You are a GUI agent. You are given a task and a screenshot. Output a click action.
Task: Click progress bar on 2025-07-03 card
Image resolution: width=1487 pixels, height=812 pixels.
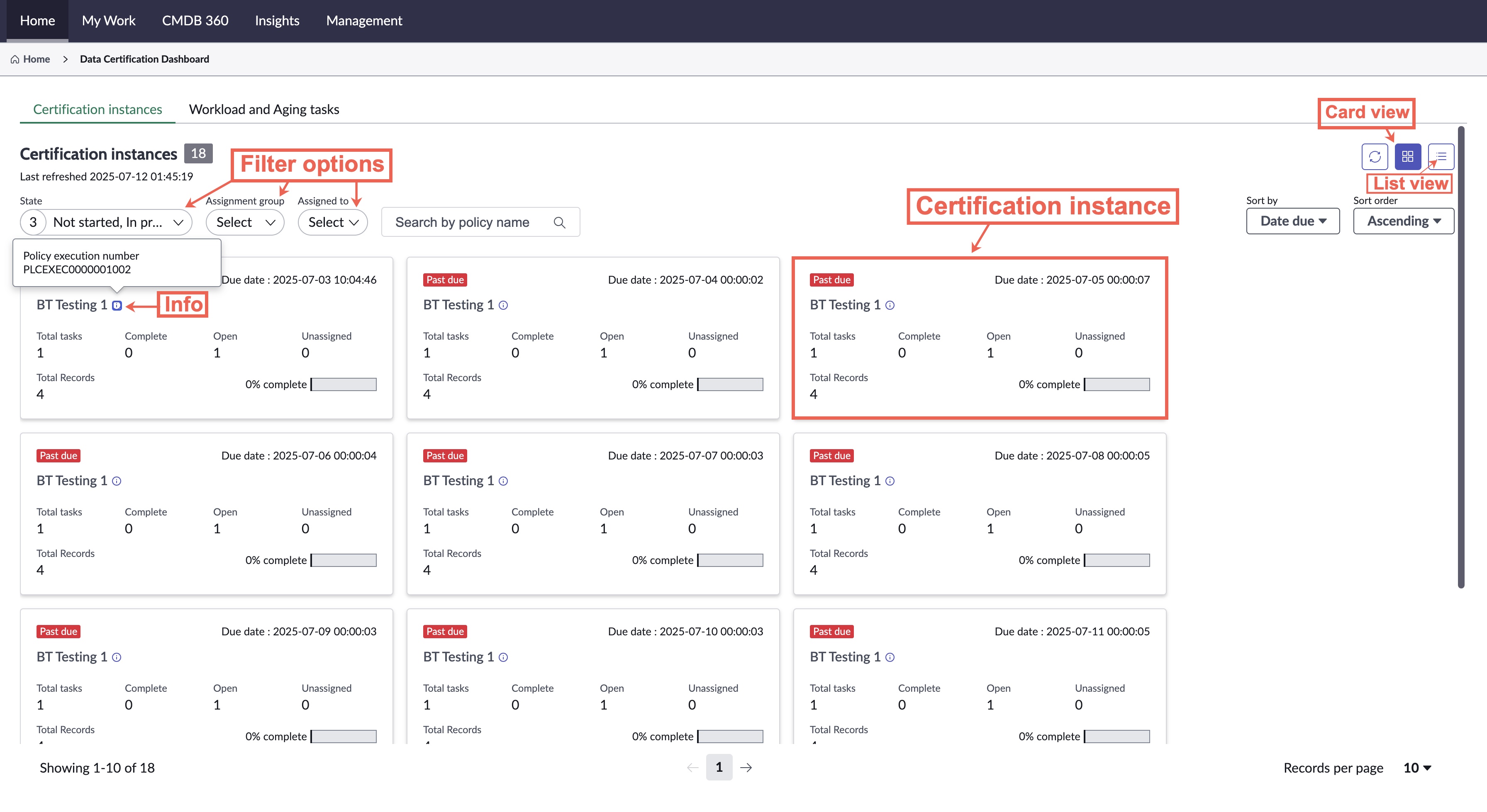(344, 384)
